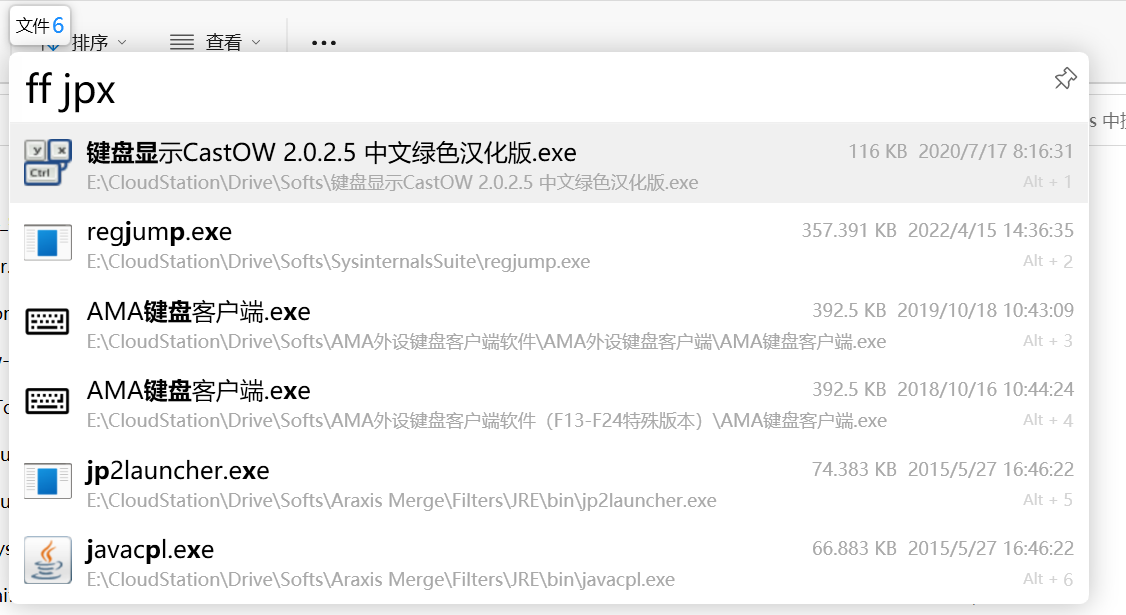Screen dimensions: 1126x615
Task: Click the jp2launcher.exe file icon
Action: (47, 481)
